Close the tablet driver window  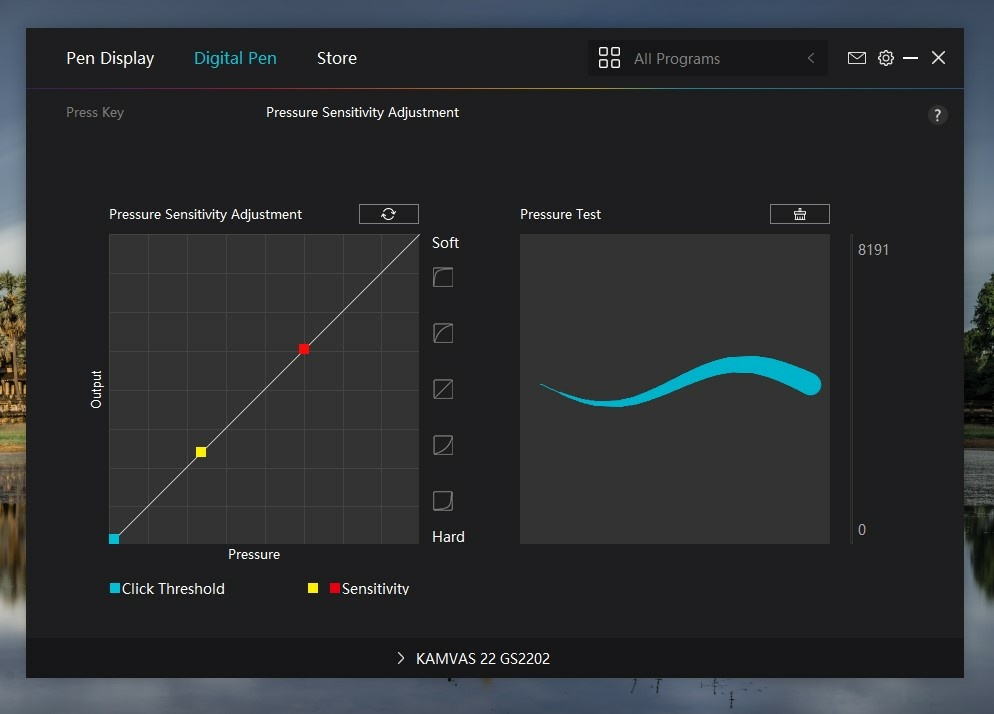[938, 58]
